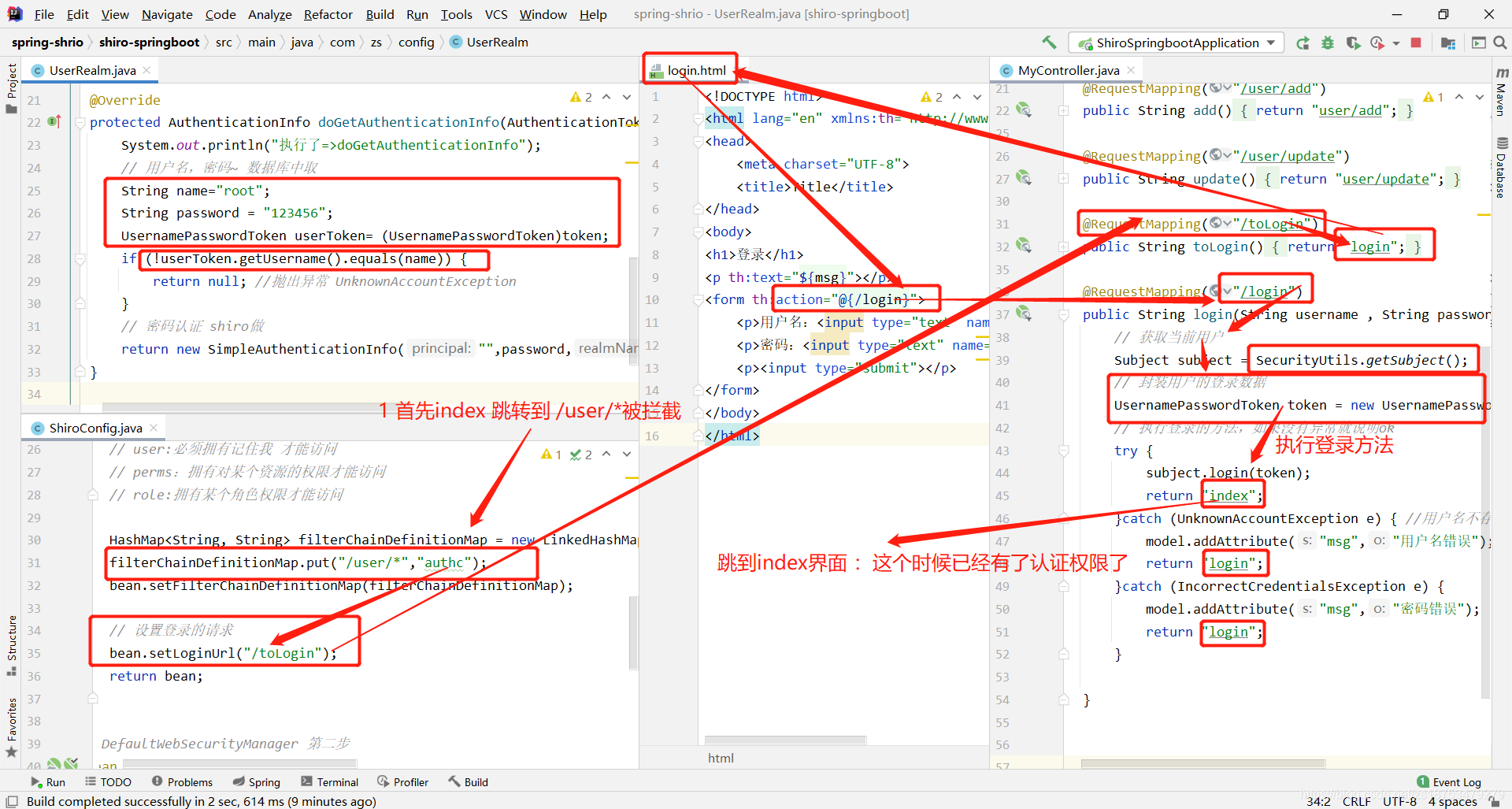Change file encoding via UTF-8 in status bar
1512x809 pixels.
pyautogui.click(x=1399, y=801)
